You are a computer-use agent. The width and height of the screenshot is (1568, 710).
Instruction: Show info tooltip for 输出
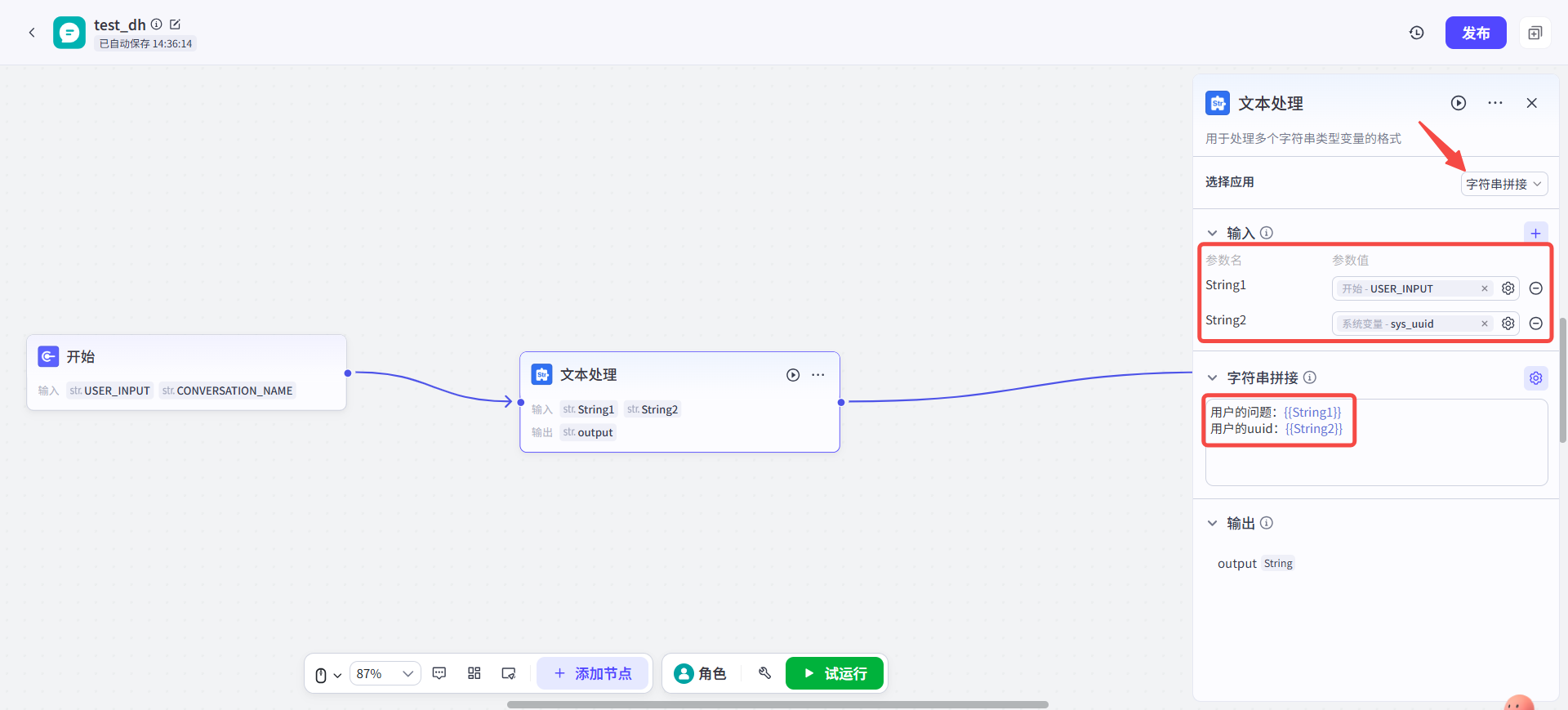tap(1267, 523)
